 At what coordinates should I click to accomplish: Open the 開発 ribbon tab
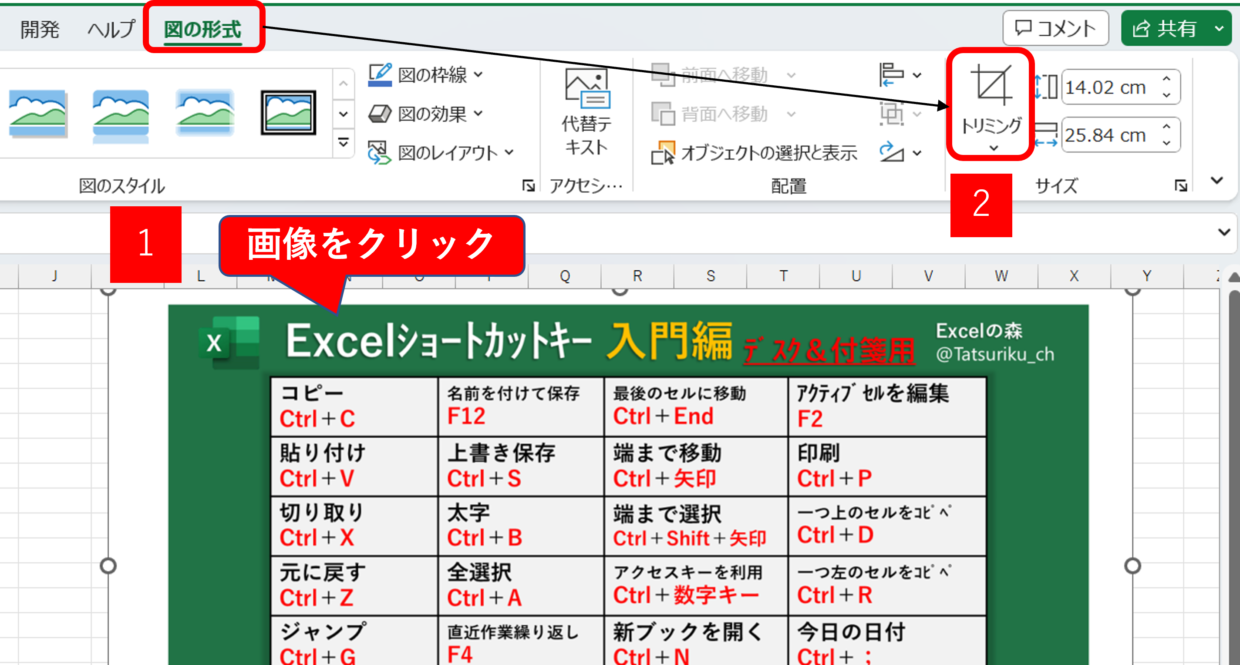click(x=40, y=30)
